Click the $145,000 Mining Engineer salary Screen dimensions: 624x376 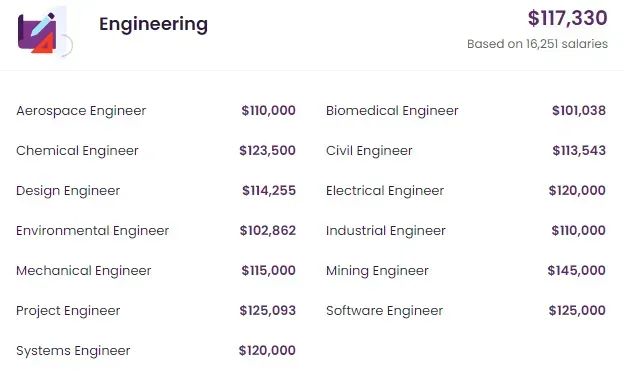click(x=577, y=271)
